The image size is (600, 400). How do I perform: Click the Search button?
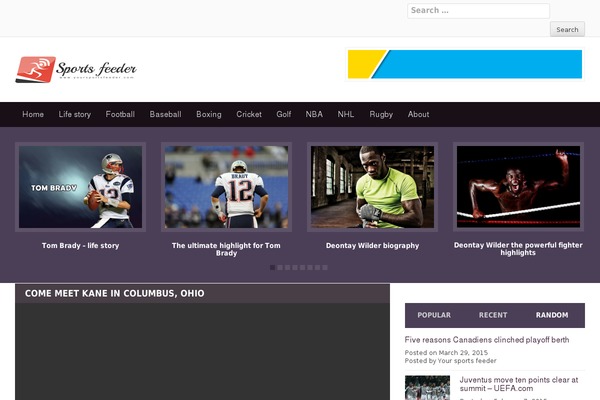(x=567, y=29)
